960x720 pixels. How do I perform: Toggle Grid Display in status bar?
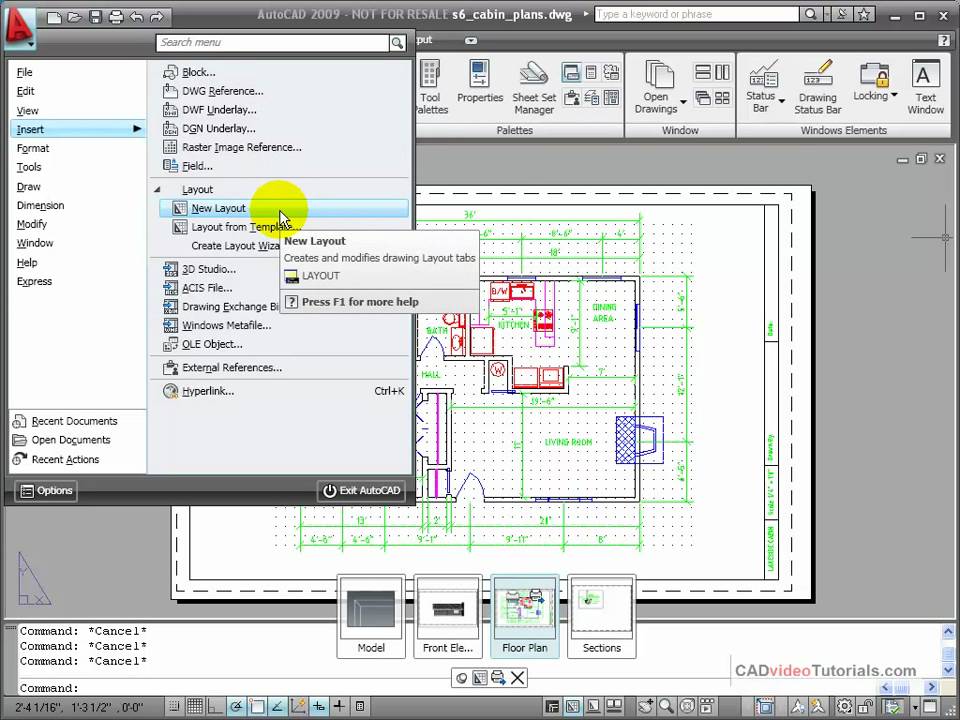coord(195,707)
